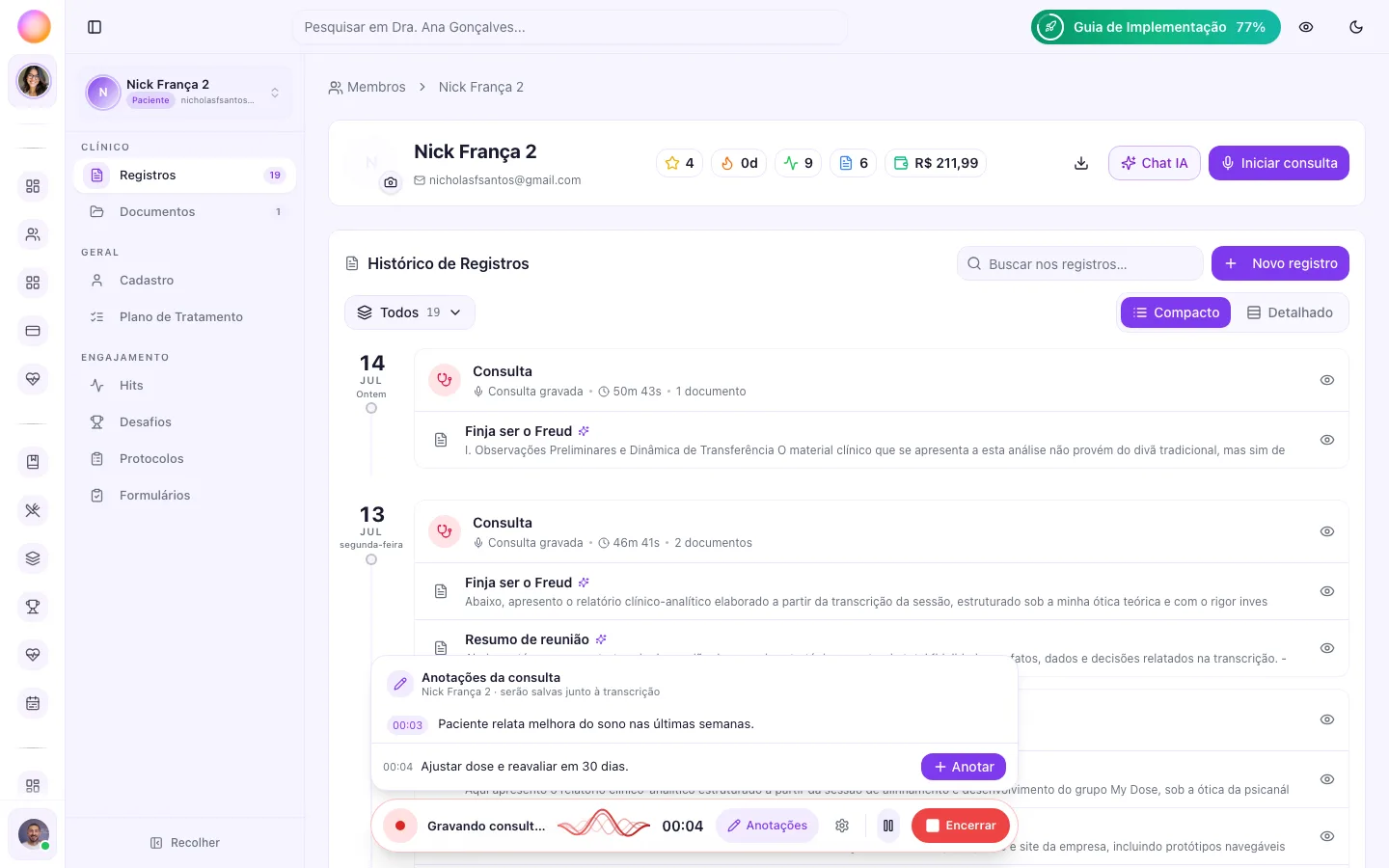Switch to dark mode moon icon
The height and width of the screenshot is (868, 1389).
click(x=1356, y=27)
